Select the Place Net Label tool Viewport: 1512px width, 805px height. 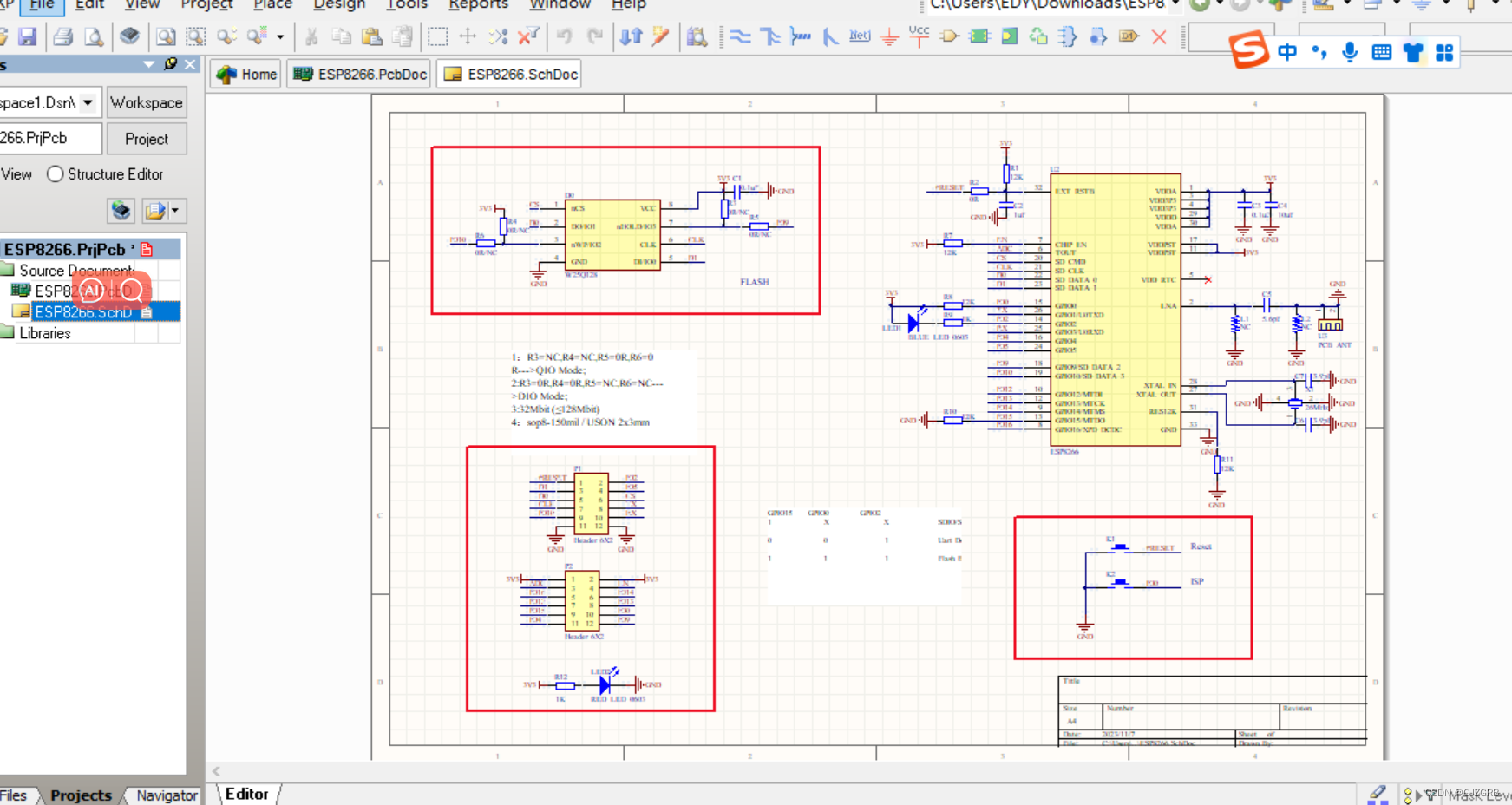860,36
